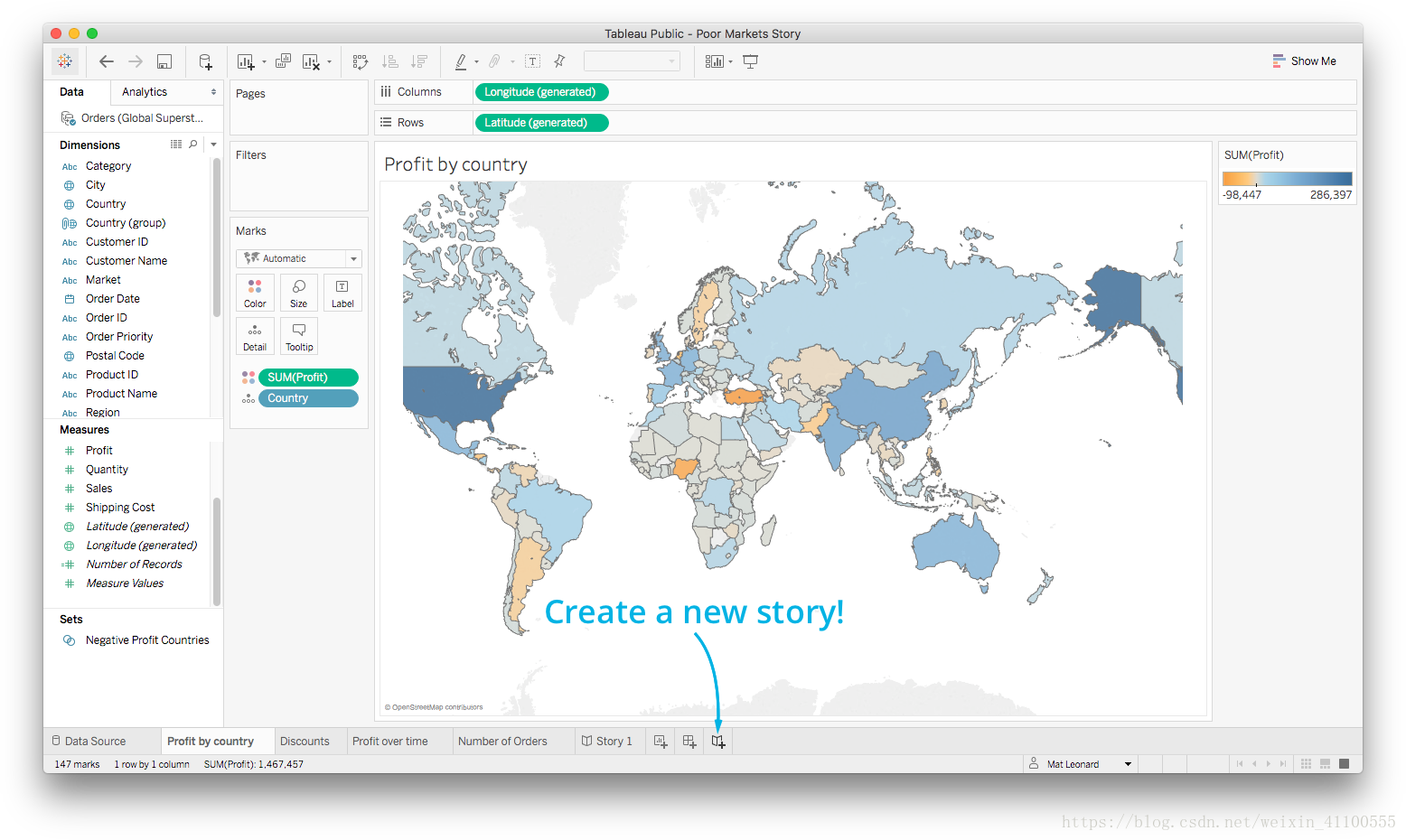Select the Profit measure field
The height and width of the screenshot is (840, 1406).
tap(99, 451)
